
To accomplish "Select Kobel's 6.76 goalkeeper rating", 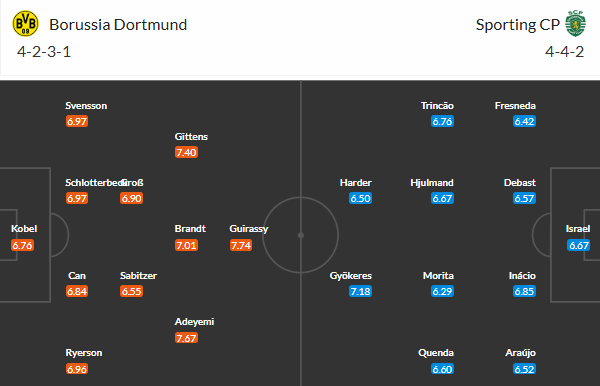I will (x=22, y=245).
